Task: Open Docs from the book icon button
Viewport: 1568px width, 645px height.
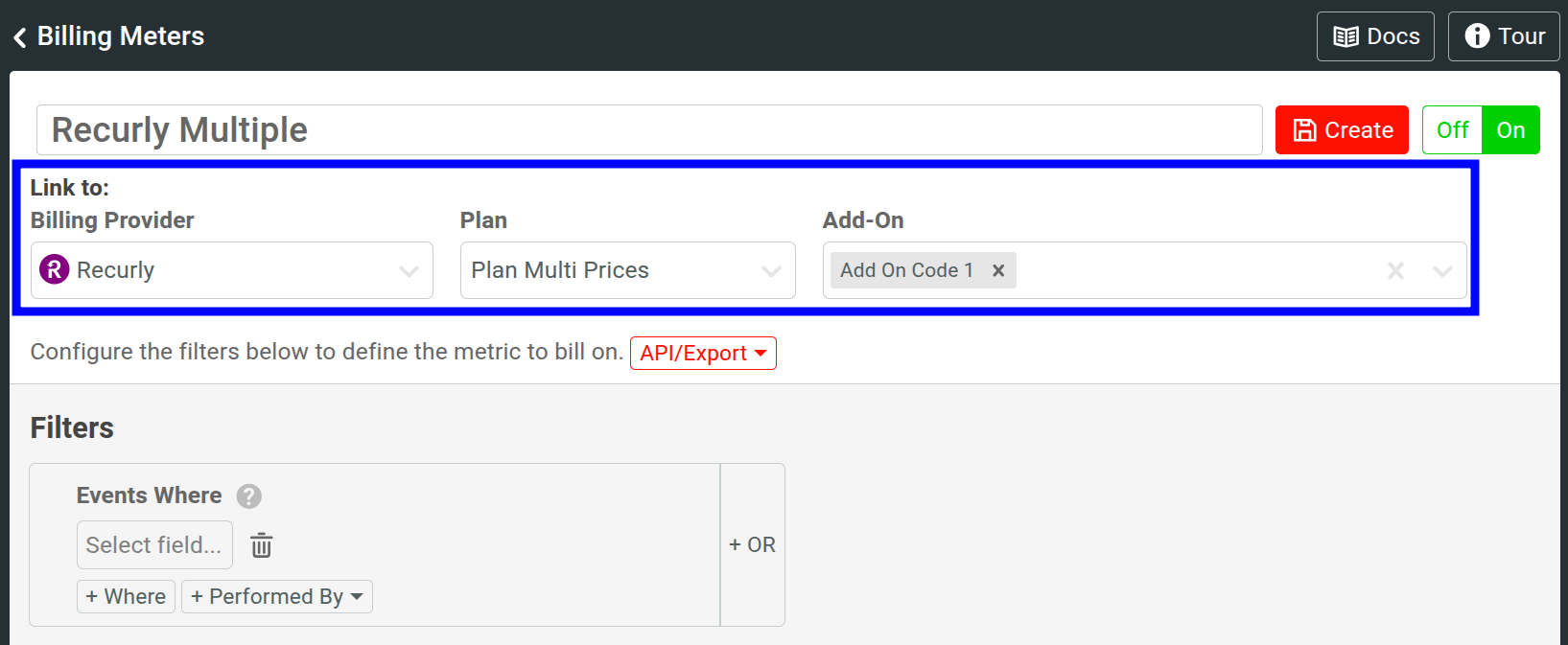Action: coord(1375,36)
